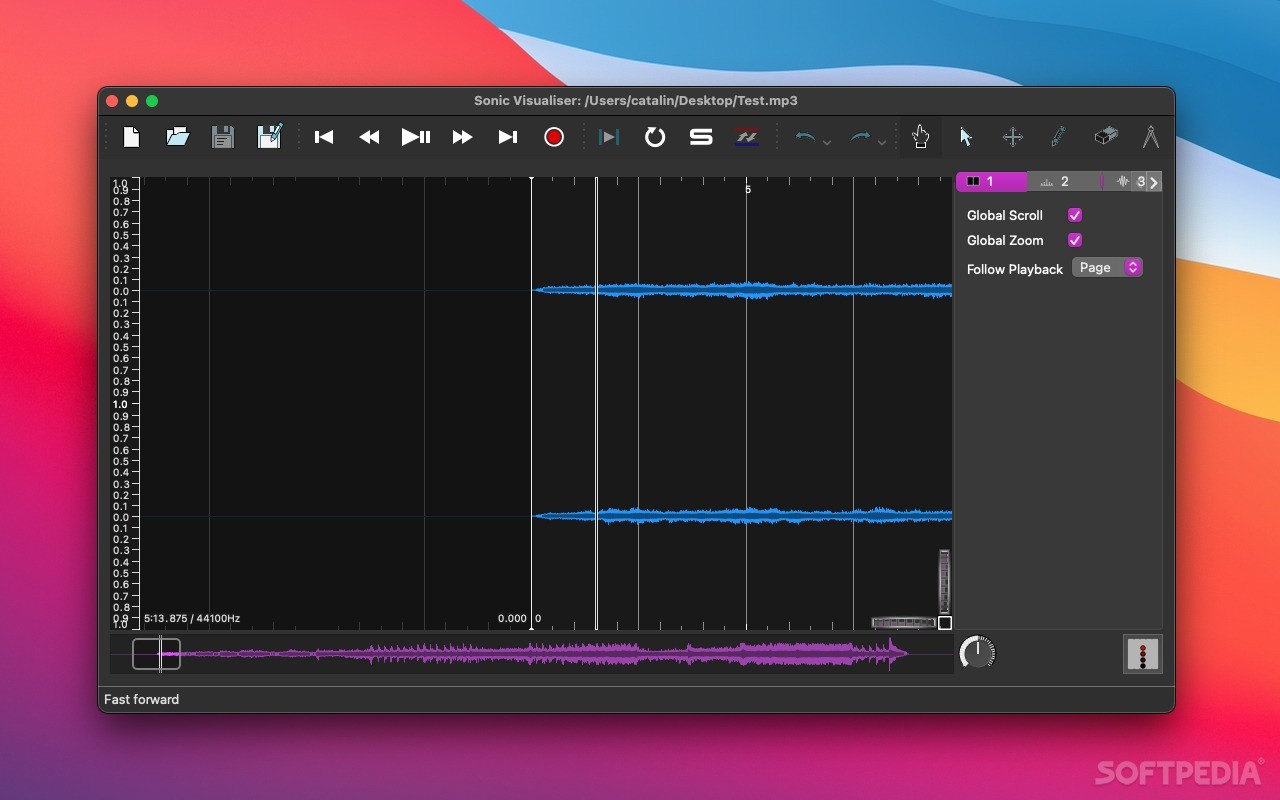Open the Follow Playback dropdown set to Page
This screenshot has width=1280, height=800.
tap(1107, 268)
